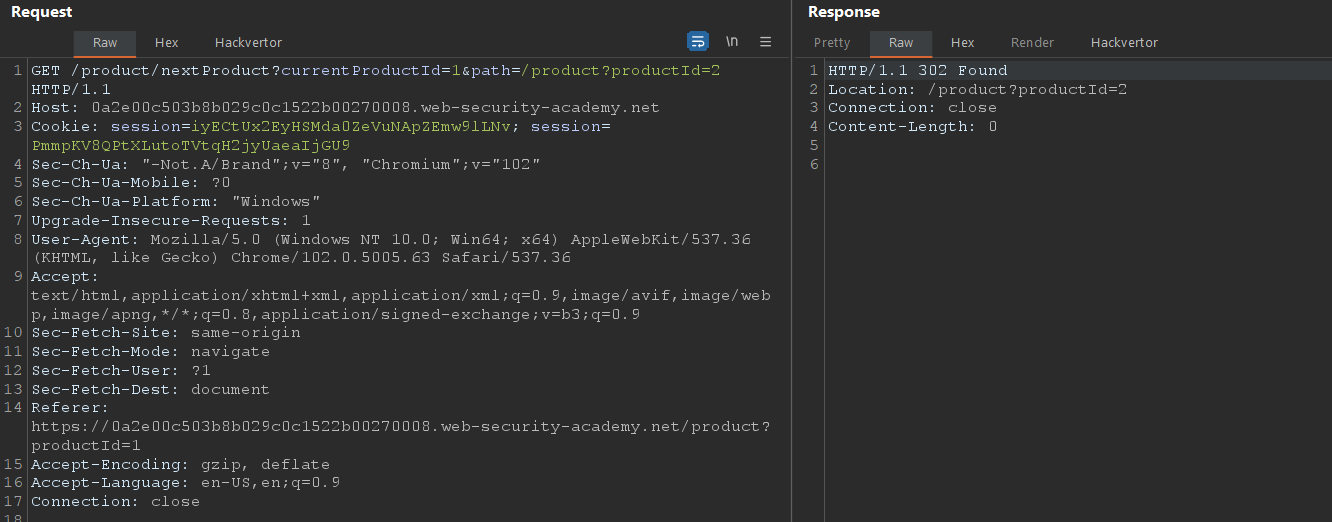Switch the Response view to Pretty tab
1332x522 pixels.
click(832, 43)
